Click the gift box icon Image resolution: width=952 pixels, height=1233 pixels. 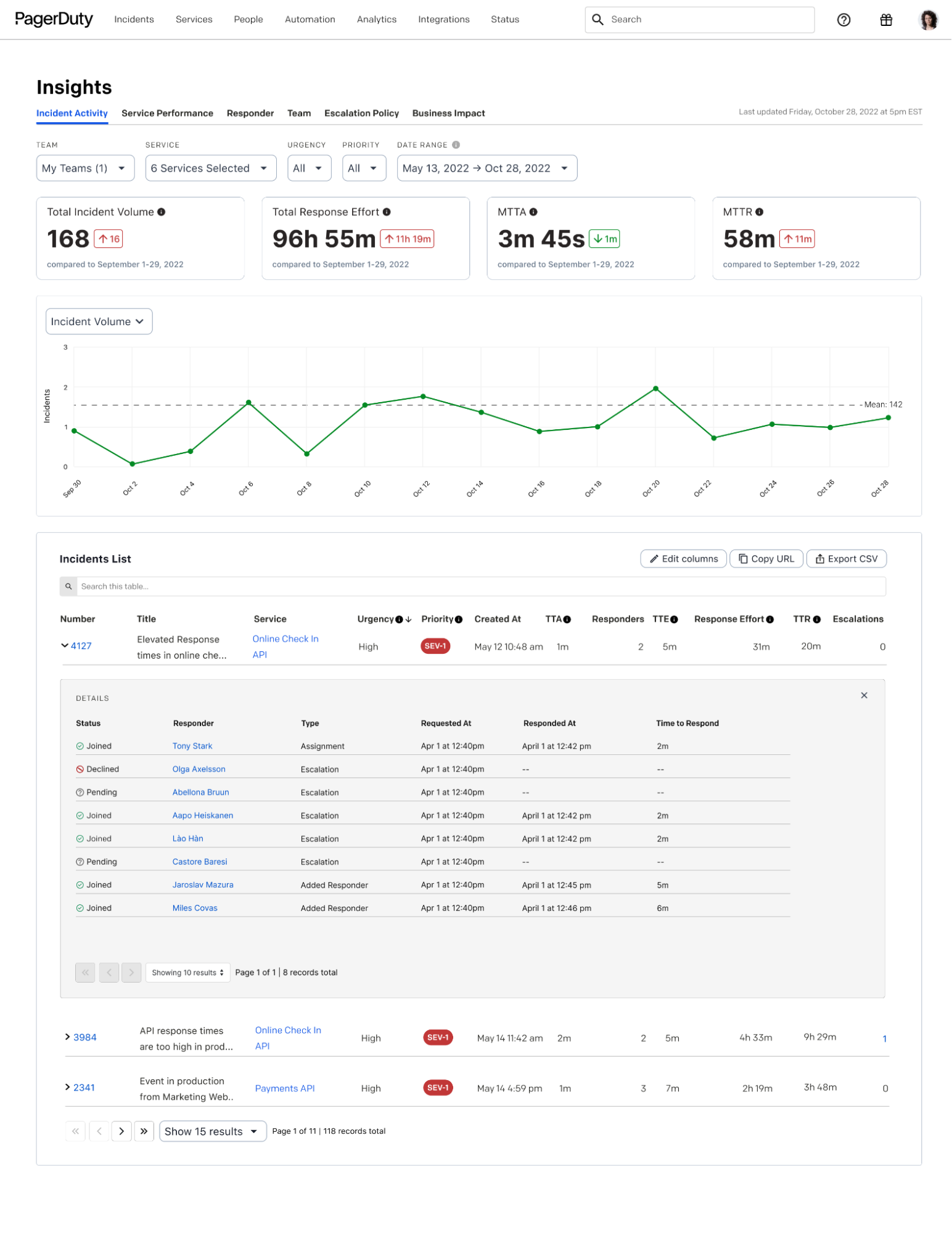coord(885,20)
